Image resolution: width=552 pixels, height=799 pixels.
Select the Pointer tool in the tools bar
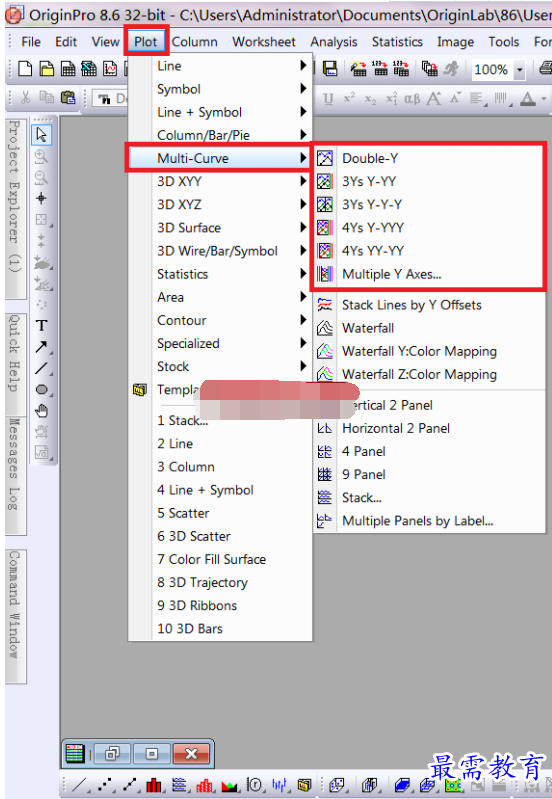point(41,135)
